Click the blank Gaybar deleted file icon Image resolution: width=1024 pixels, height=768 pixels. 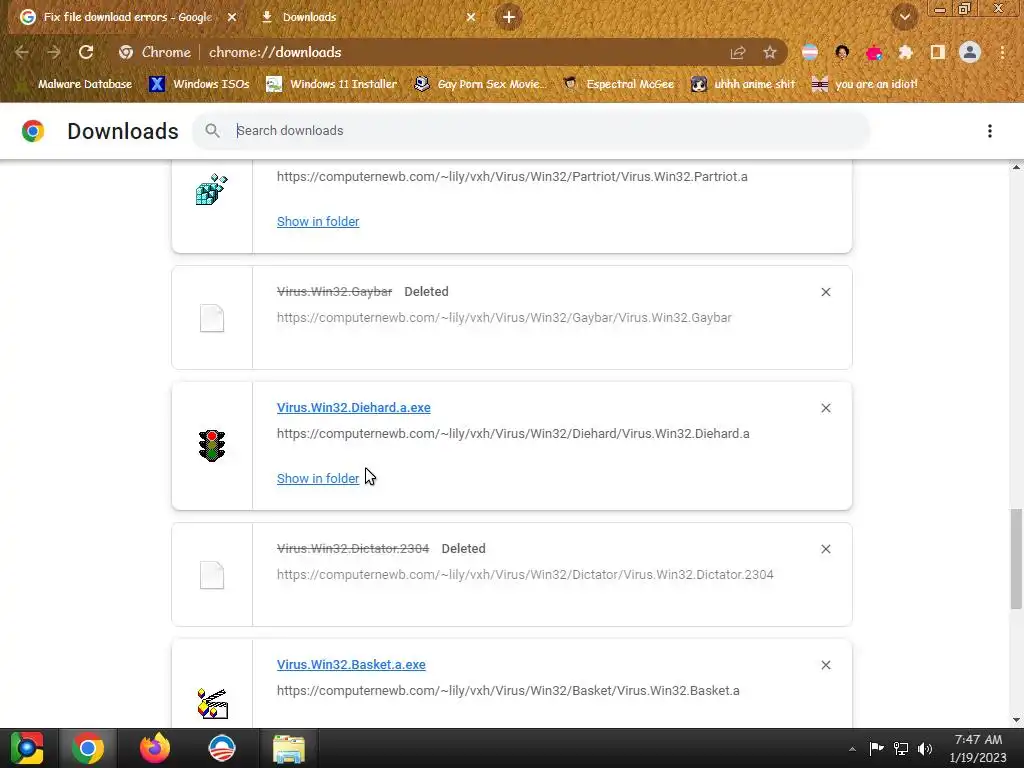212,318
